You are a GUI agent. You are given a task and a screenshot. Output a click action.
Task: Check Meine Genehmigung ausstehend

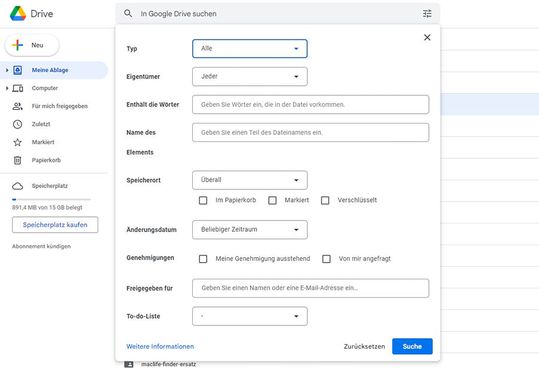click(x=203, y=259)
